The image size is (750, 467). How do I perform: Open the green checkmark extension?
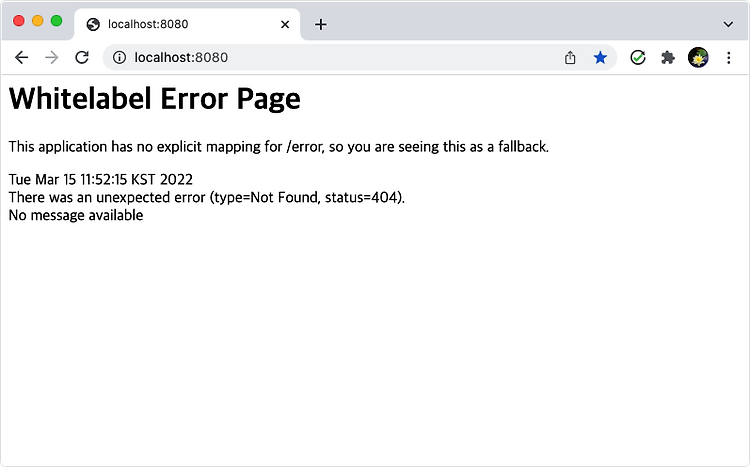638,57
